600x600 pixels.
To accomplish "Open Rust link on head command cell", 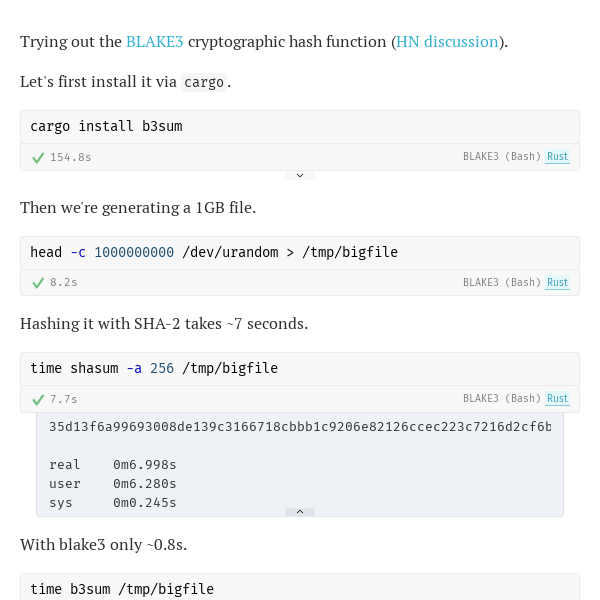I will (557, 282).
